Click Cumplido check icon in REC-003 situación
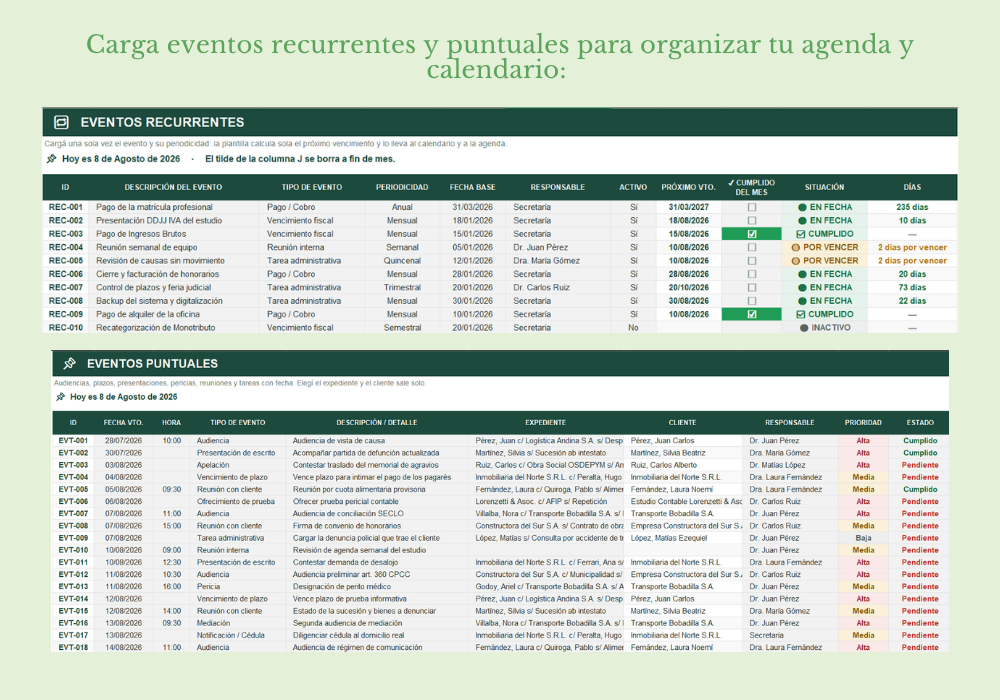Viewport: 1000px width, 700px height. (801, 234)
